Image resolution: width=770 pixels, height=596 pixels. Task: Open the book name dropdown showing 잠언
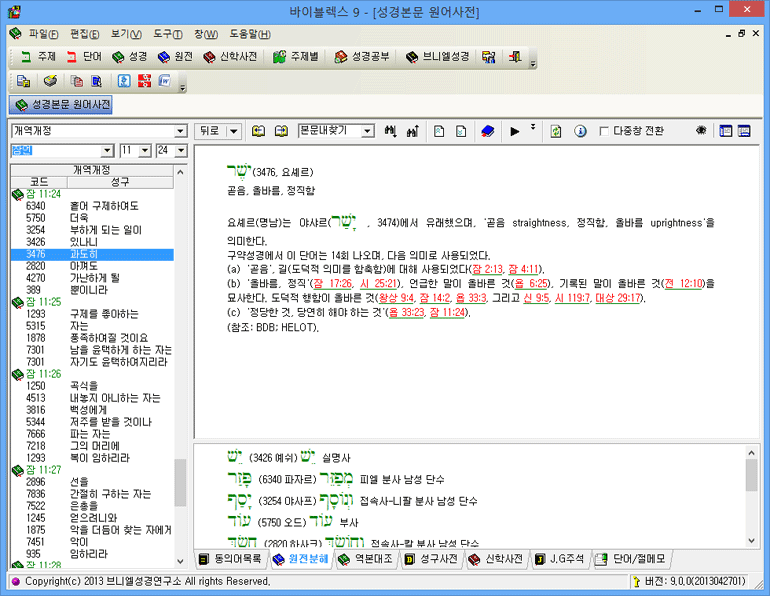(x=108, y=151)
